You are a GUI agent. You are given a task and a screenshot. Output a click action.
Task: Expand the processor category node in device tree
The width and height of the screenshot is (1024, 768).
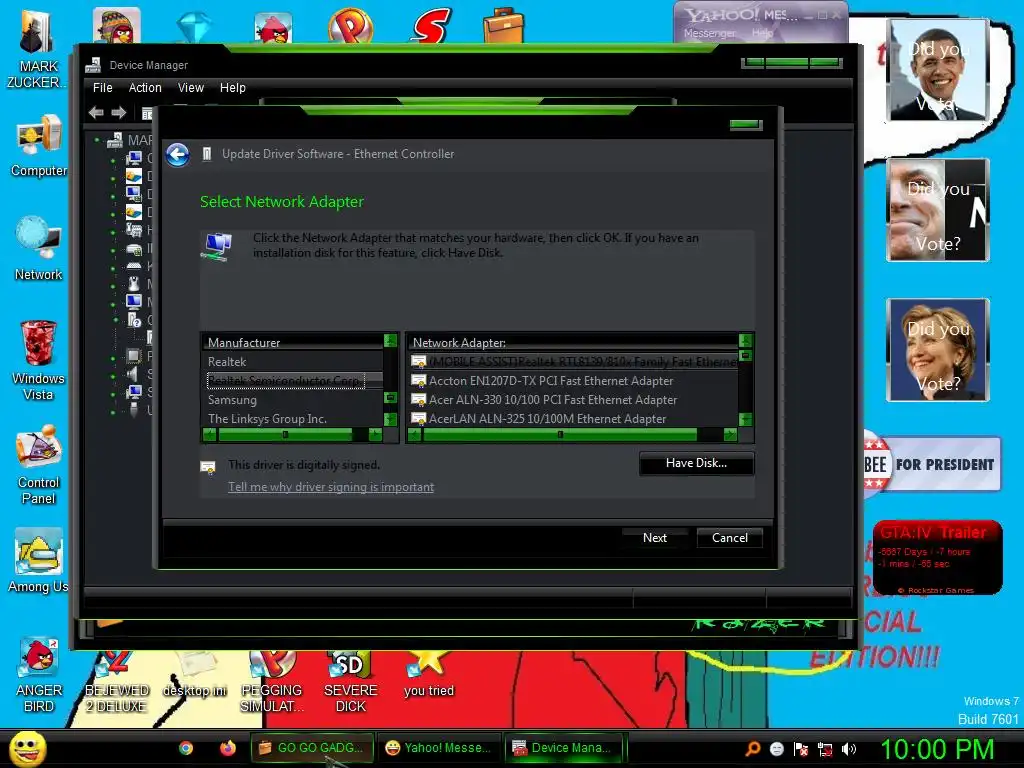click(113, 359)
